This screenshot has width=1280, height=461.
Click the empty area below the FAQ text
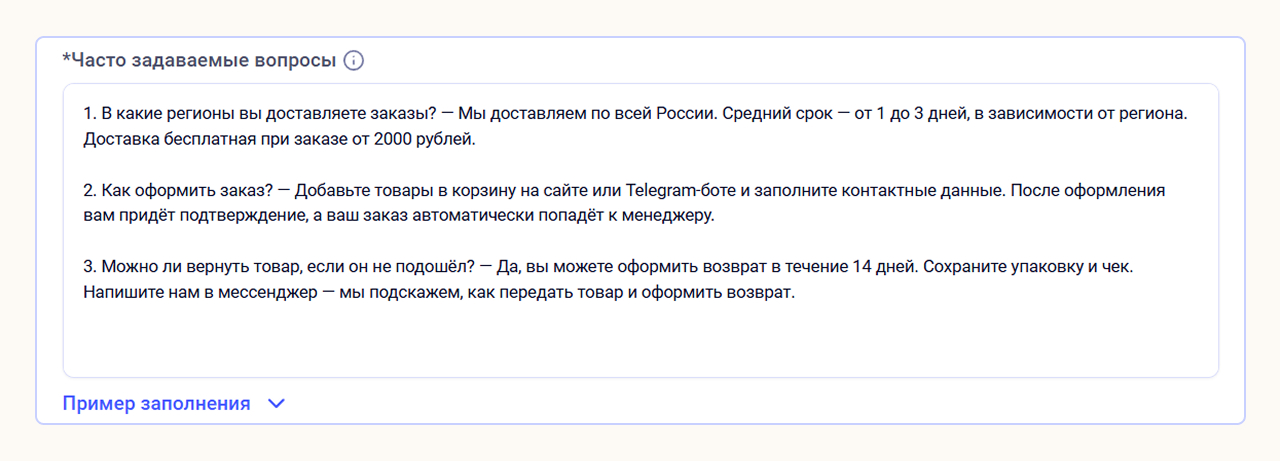click(640, 343)
